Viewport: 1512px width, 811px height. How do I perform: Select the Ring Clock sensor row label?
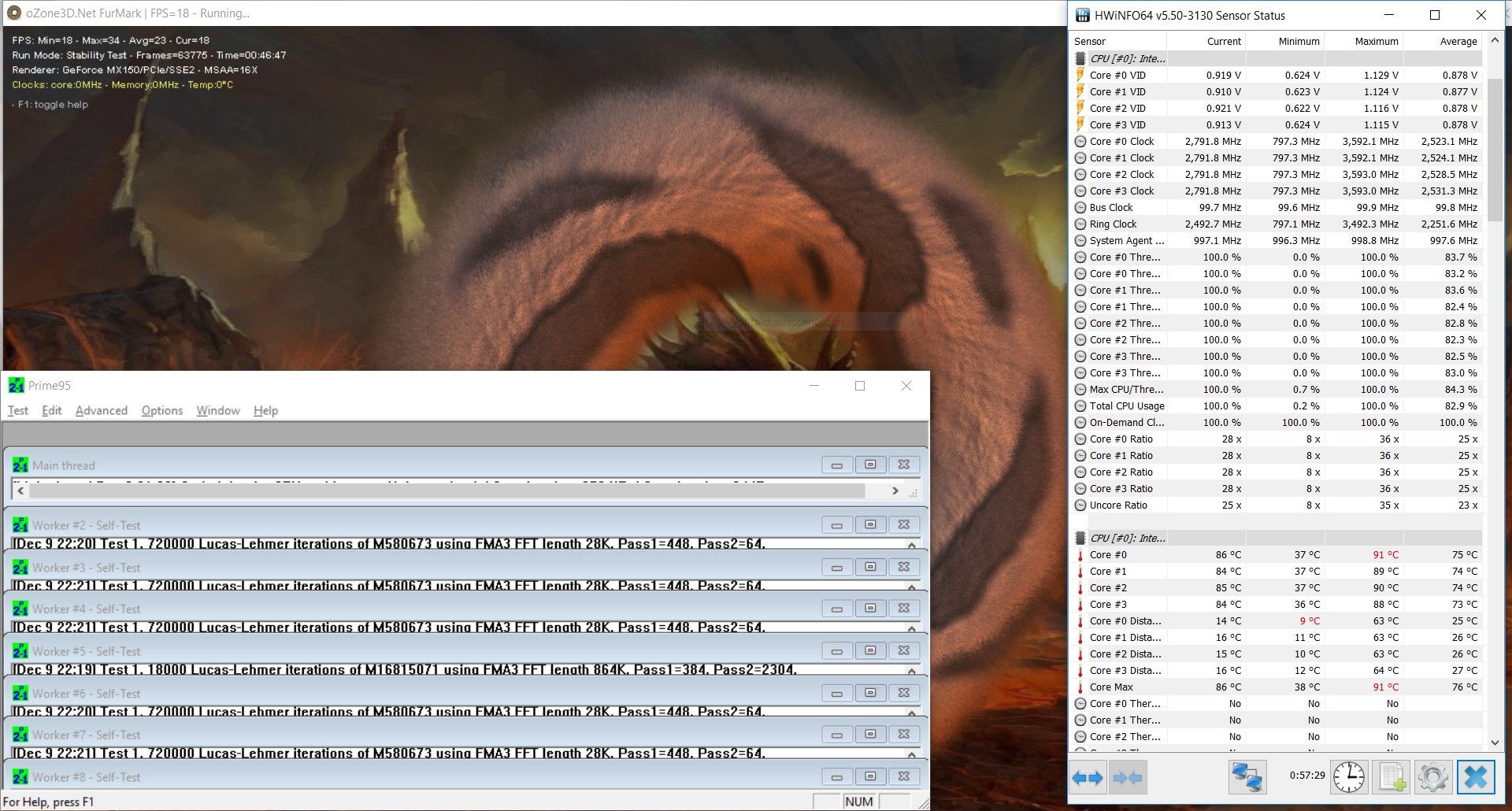pyautogui.click(x=1113, y=224)
